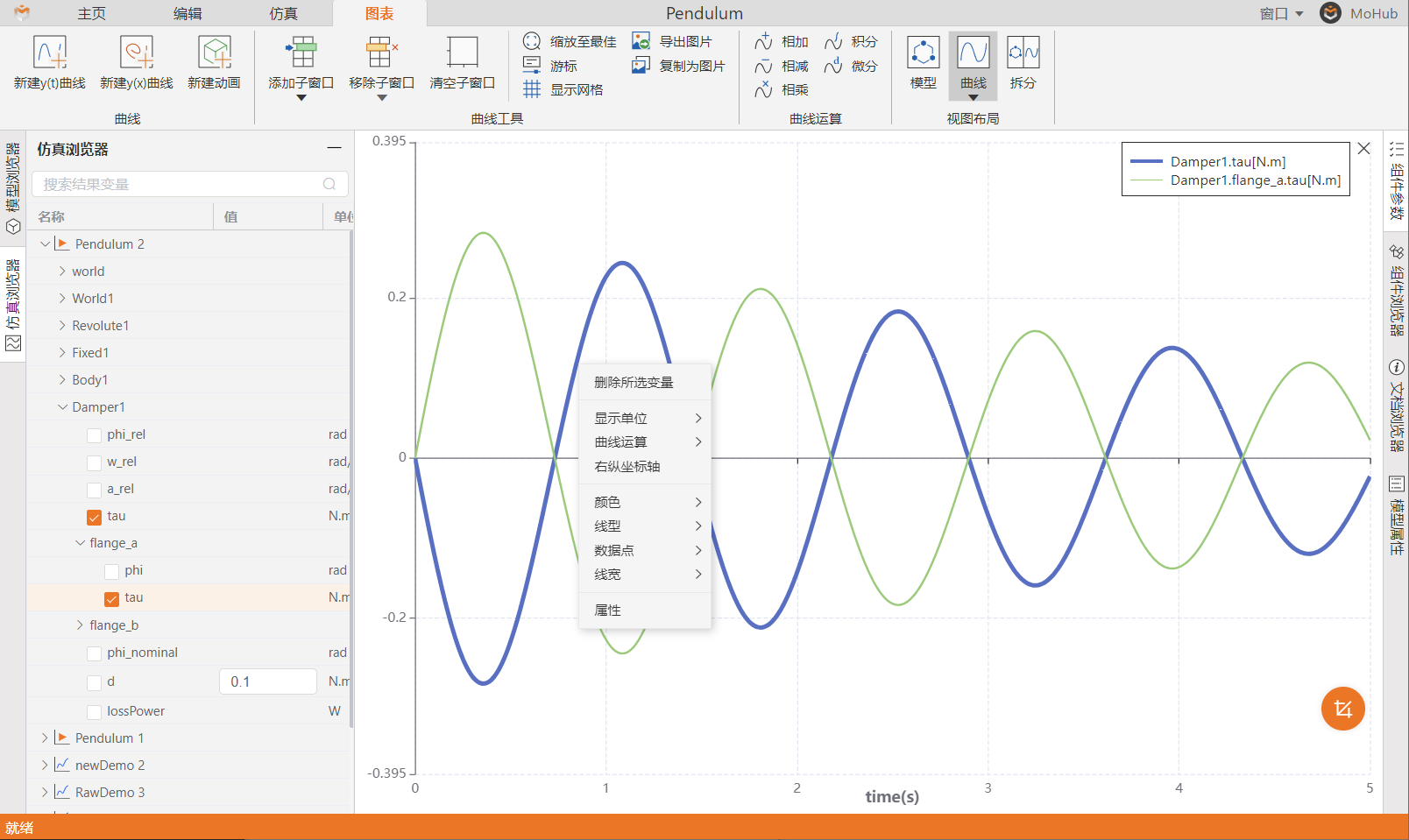This screenshot has height=840, width=1409.
Task: Collapse the Pendulum 2 tree node
Action: tap(45, 244)
